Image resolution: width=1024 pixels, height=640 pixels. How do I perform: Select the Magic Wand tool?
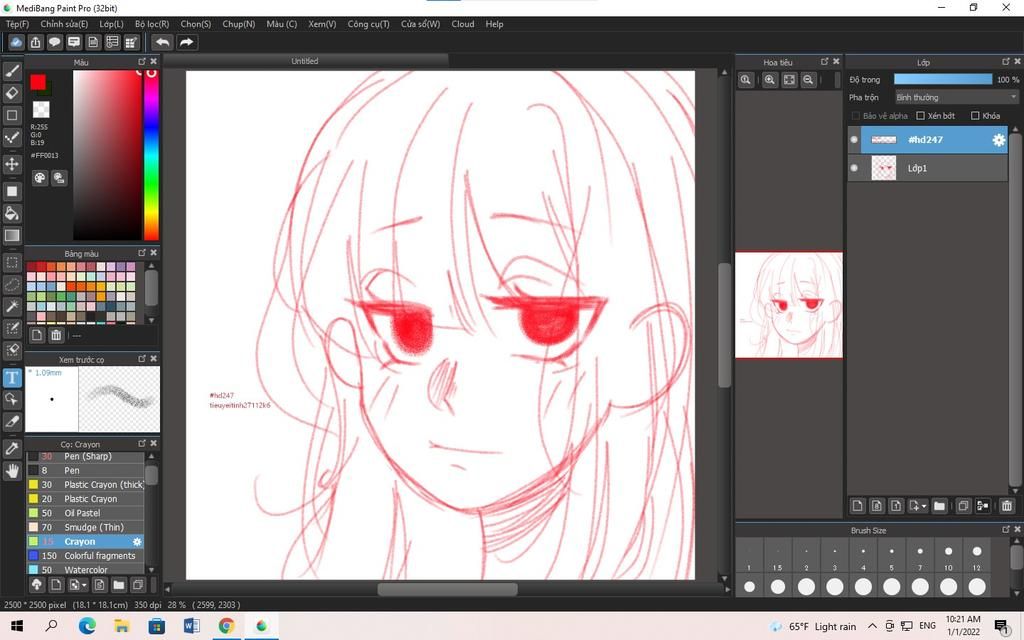[x=12, y=306]
